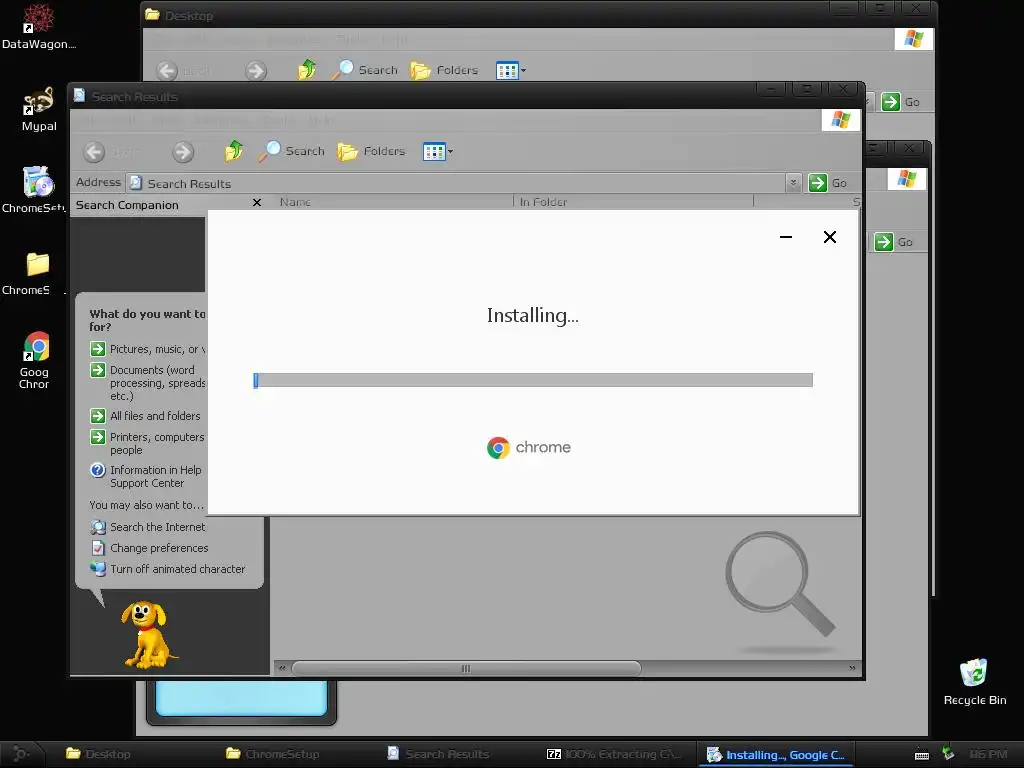The height and width of the screenshot is (768, 1024).
Task: Click the clock in system tray
Action: [x=988, y=754]
